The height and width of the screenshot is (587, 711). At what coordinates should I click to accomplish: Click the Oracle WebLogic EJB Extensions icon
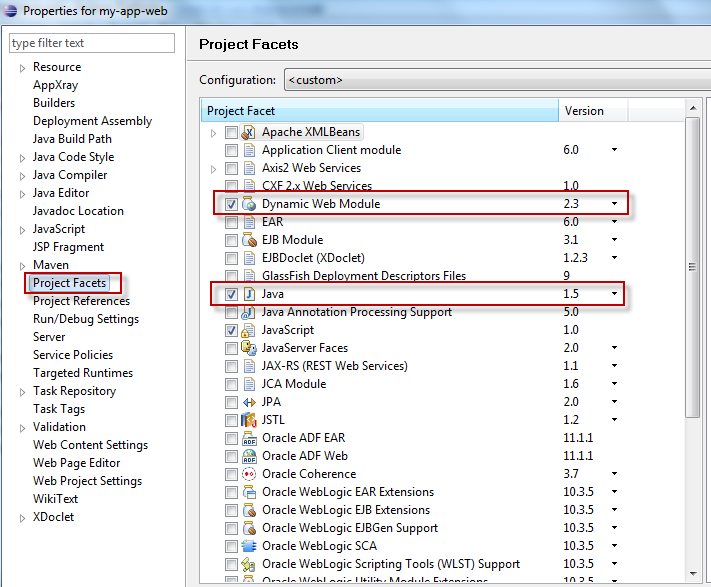coord(249,510)
